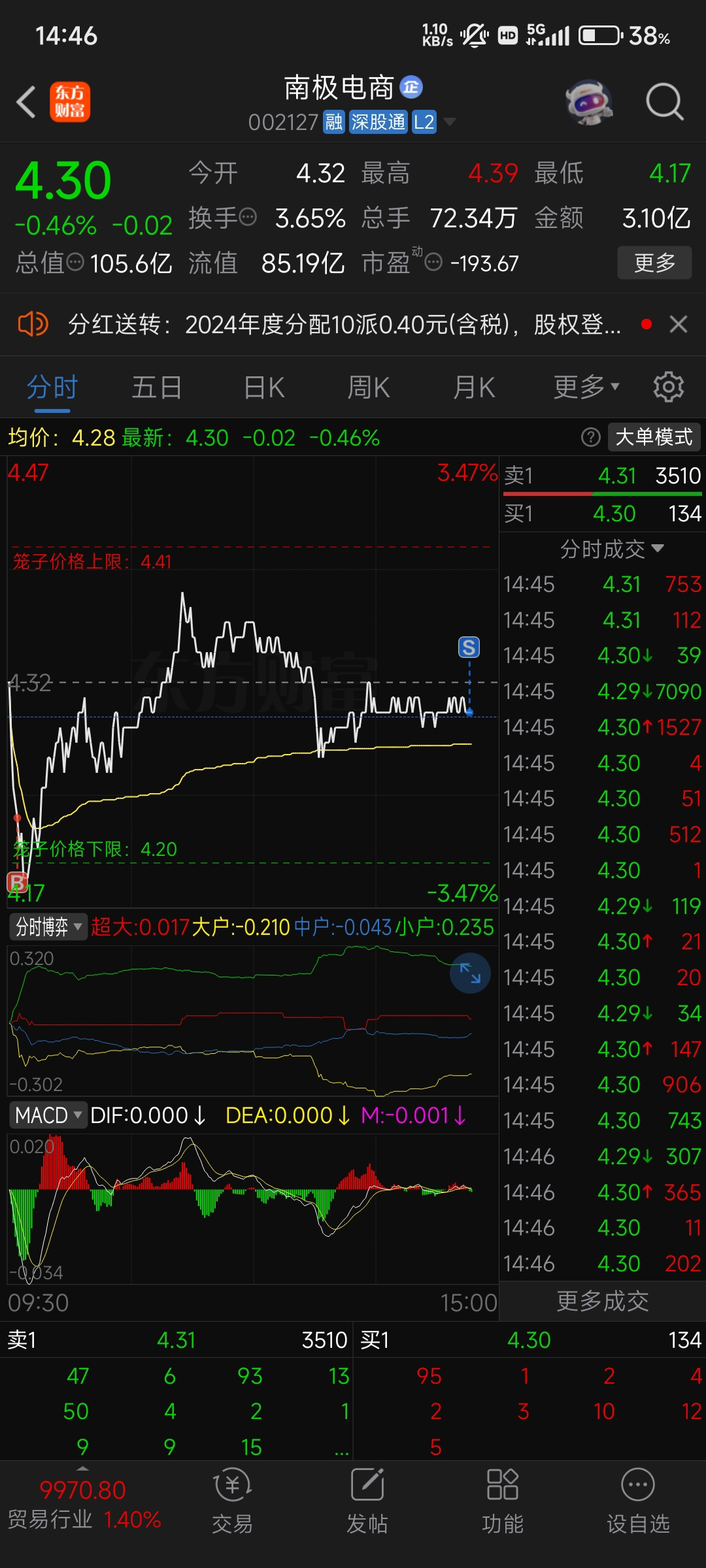Tap the trade row with volume 906
Viewport: 706px width, 1568px height.
click(602, 1085)
